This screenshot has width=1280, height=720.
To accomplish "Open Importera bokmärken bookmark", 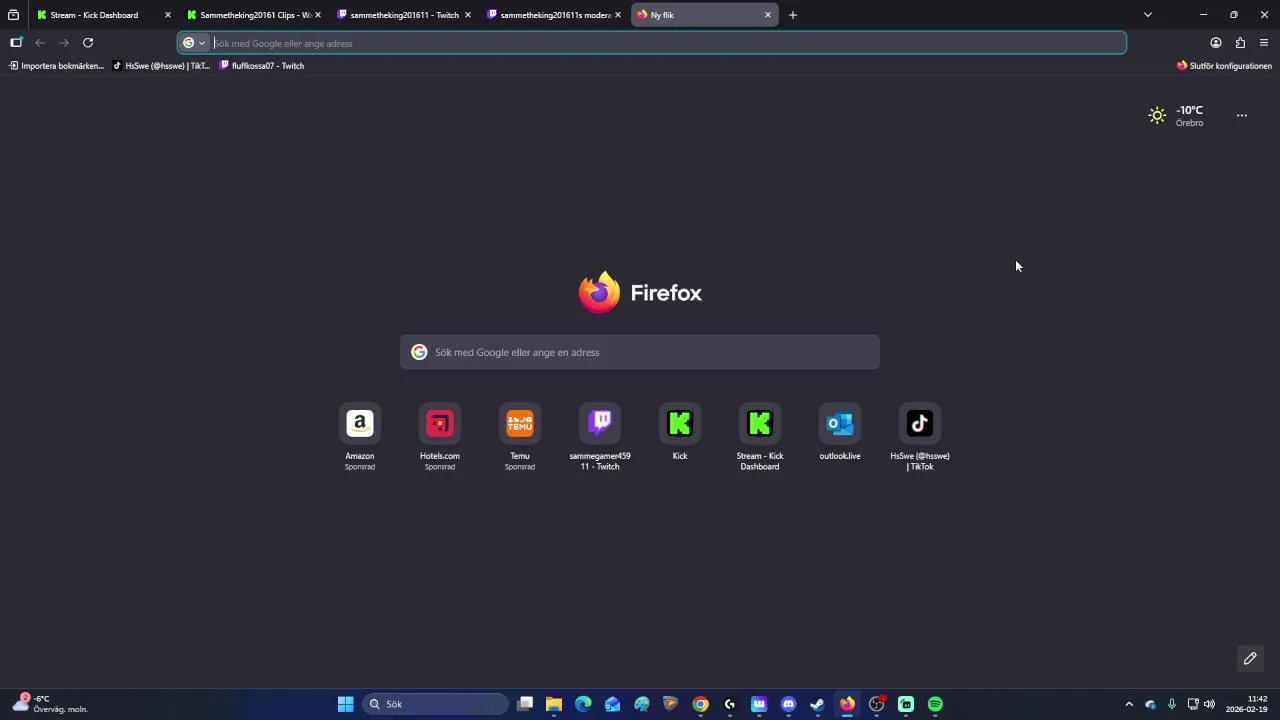I will 56,66.
